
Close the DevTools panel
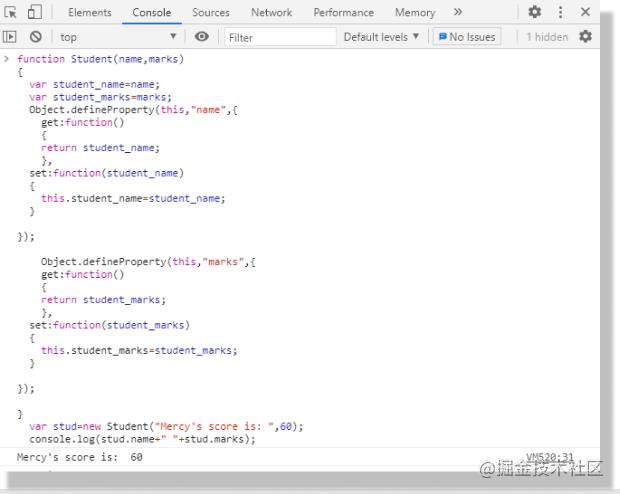(x=586, y=12)
